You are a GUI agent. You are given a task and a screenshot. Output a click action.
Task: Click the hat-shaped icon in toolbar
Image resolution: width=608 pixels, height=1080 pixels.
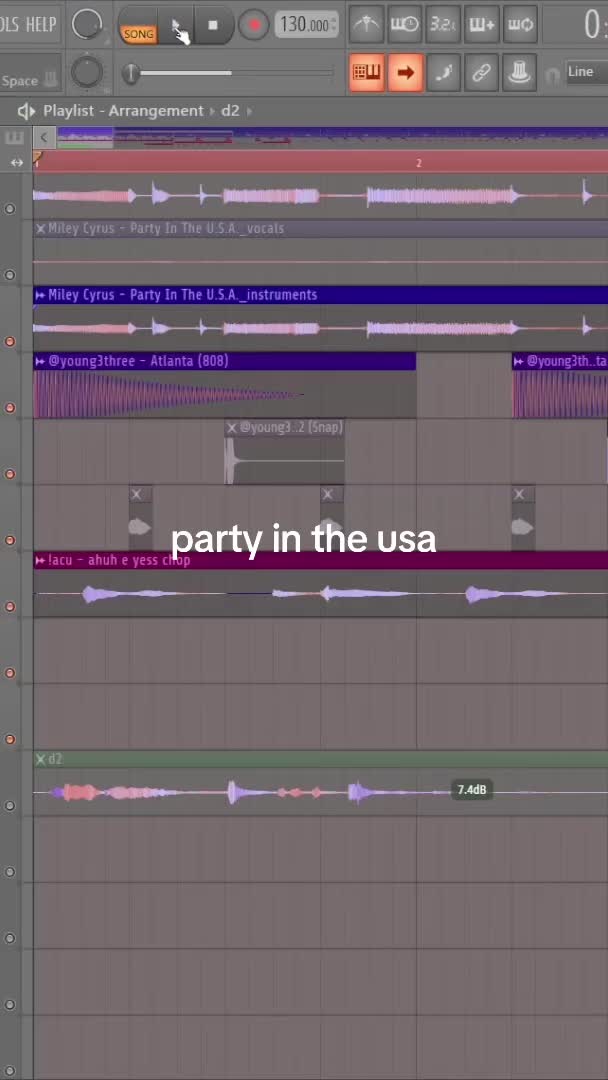click(x=520, y=72)
